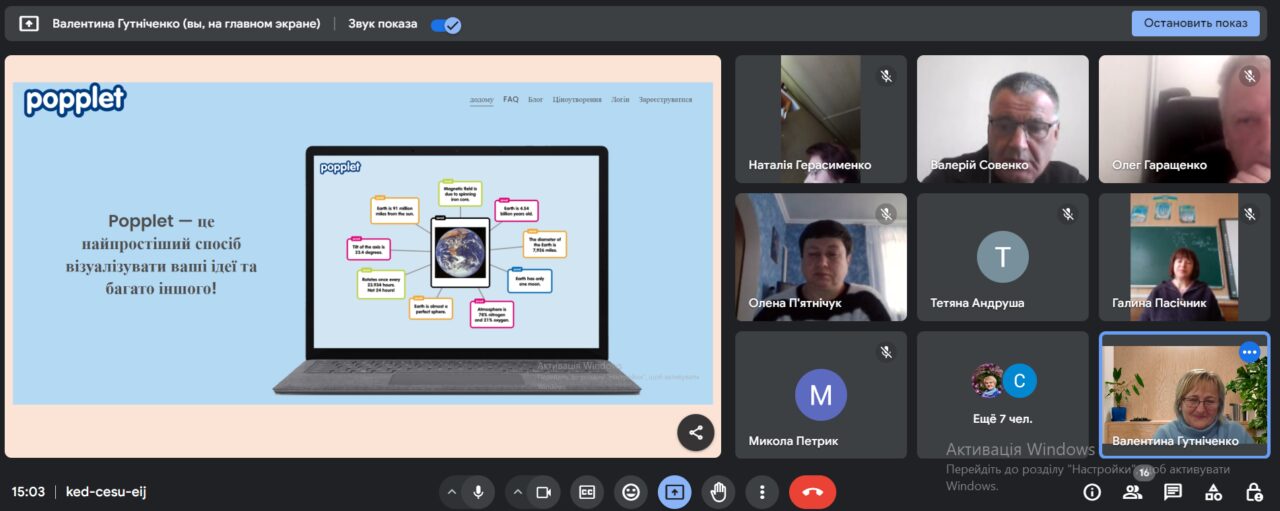Open host controls lock icon
This screenshot has width=1280, height=511.
1254,492
